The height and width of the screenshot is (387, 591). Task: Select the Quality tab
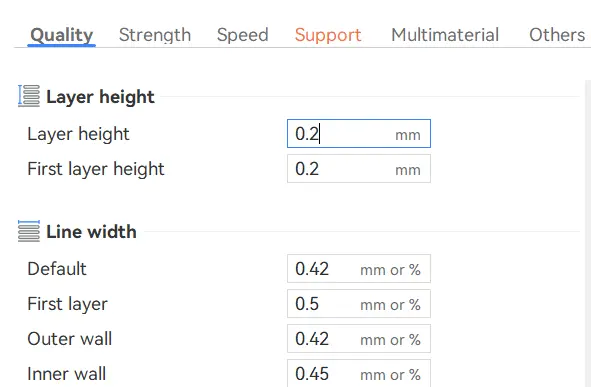tap(61, 35)
